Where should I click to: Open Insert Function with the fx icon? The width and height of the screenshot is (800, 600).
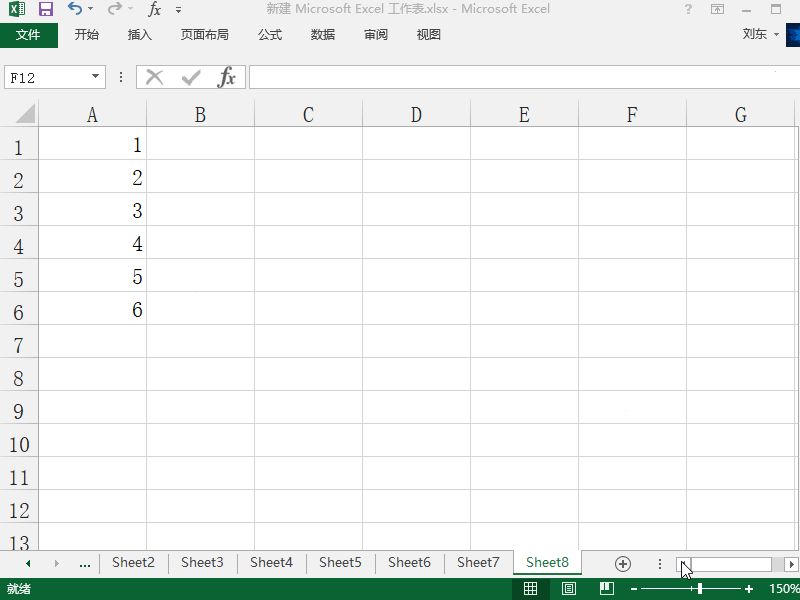[227, 76]
